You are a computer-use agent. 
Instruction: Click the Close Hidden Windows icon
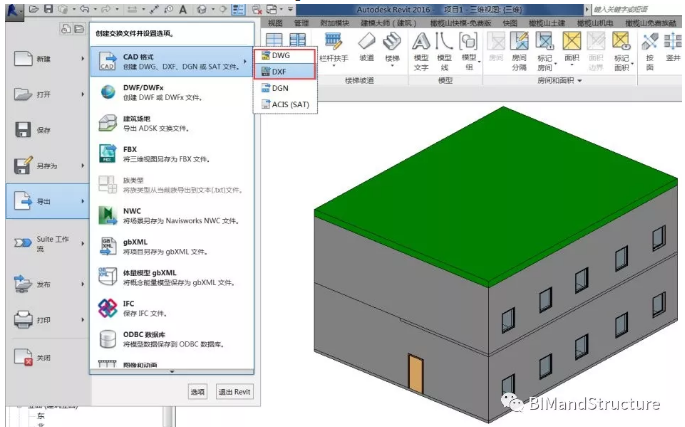tap(257, 9)
